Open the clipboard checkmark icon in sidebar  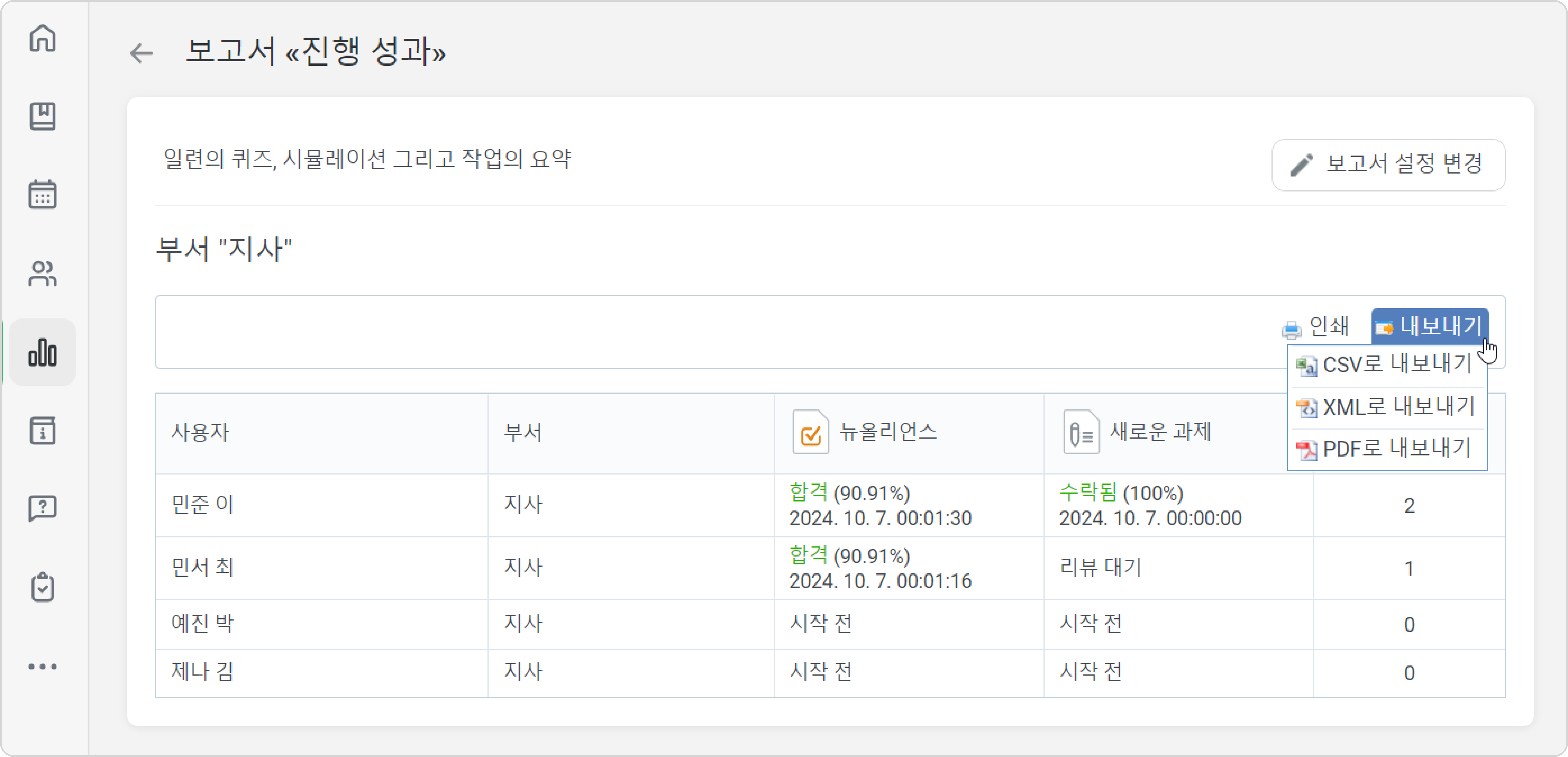pyautogui.click(x=43, y=587)
